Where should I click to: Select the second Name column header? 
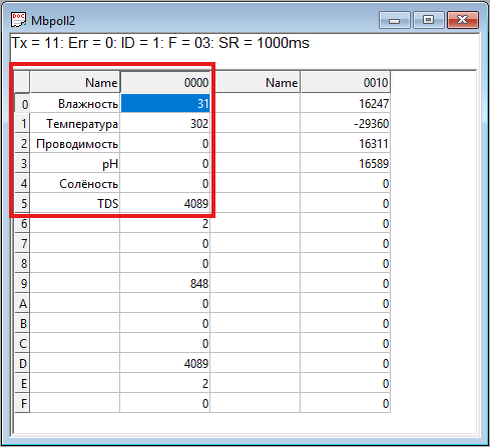(255, 82)
